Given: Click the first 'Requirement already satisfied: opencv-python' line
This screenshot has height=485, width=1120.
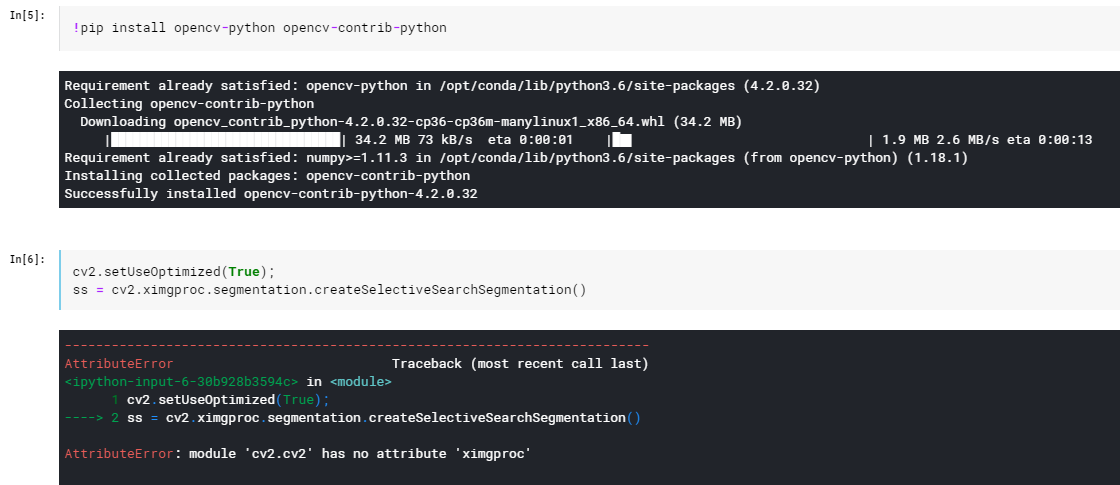Looking at the screenshot, I should point(441,86).
